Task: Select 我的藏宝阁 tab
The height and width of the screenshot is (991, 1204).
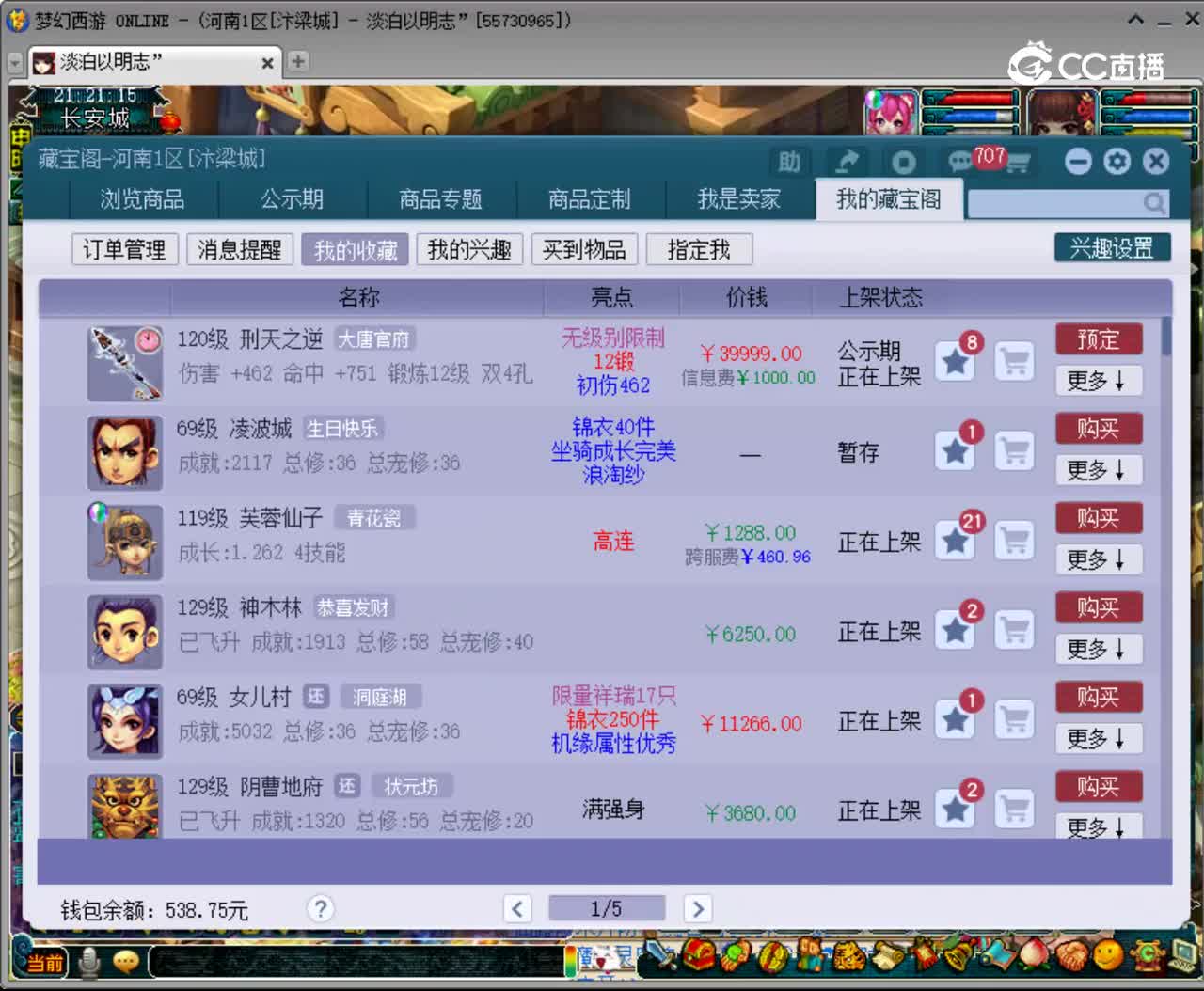Action: [x=889, y=199]
